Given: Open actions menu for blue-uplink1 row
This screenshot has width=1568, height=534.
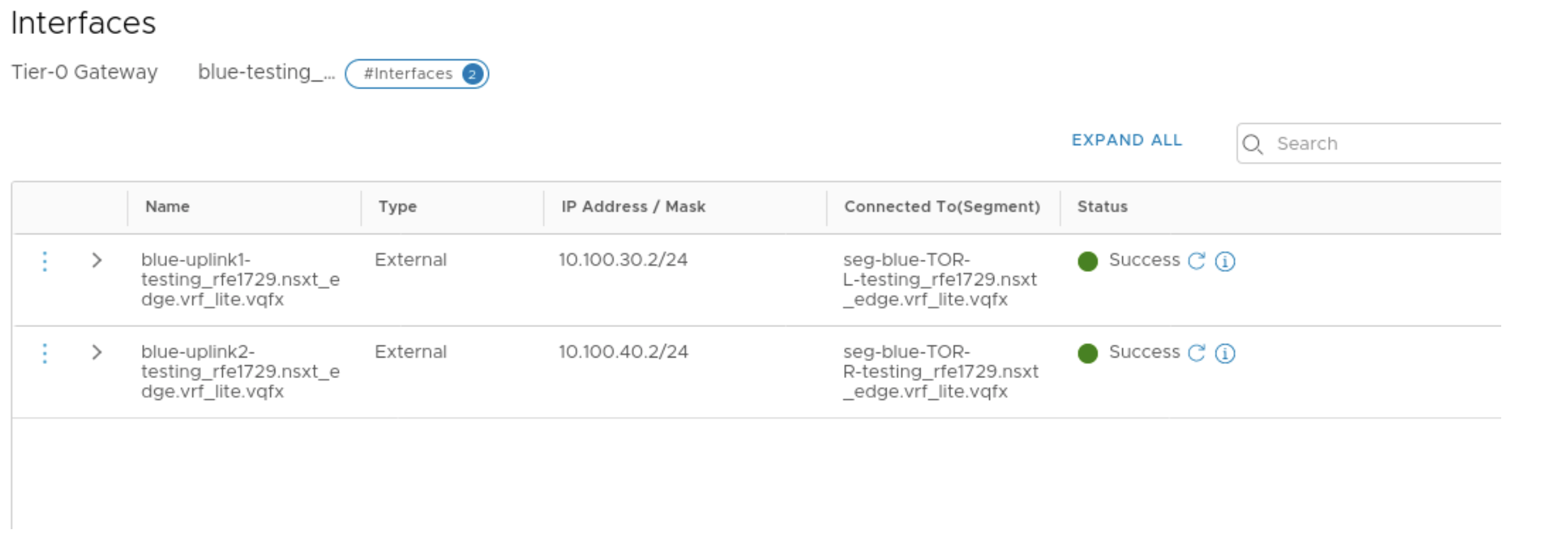Looking at the screenshot, I should point(44,261).
